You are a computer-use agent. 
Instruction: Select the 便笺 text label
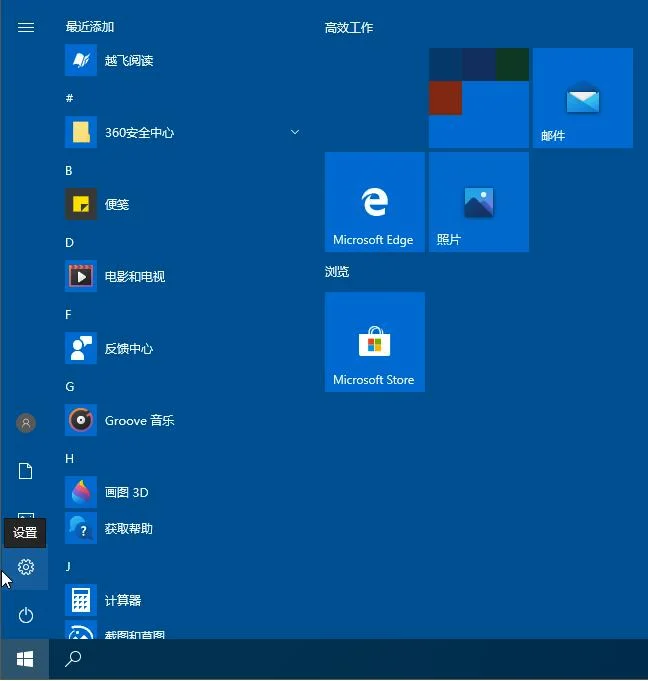(117, 205)
